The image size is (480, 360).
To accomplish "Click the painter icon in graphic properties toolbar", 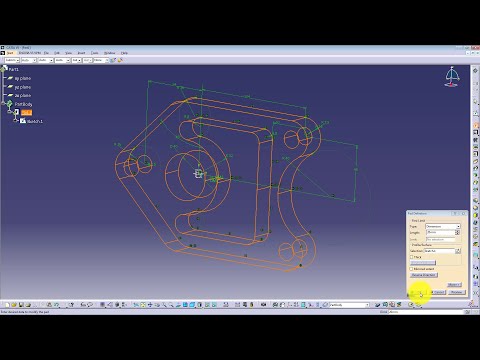I will (x=120, y=60).
